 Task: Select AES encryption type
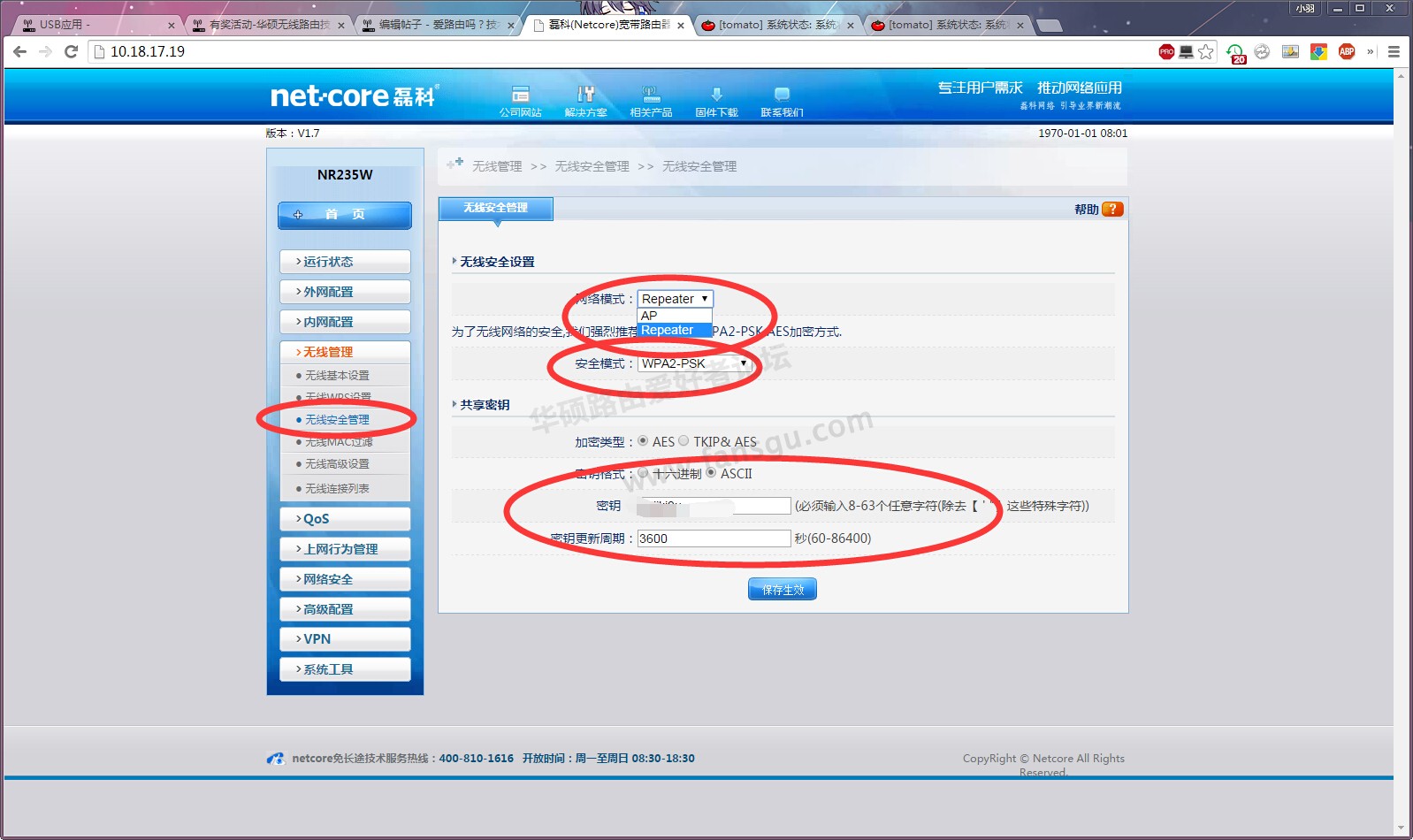pyautogui.click(x=643, y=441)
